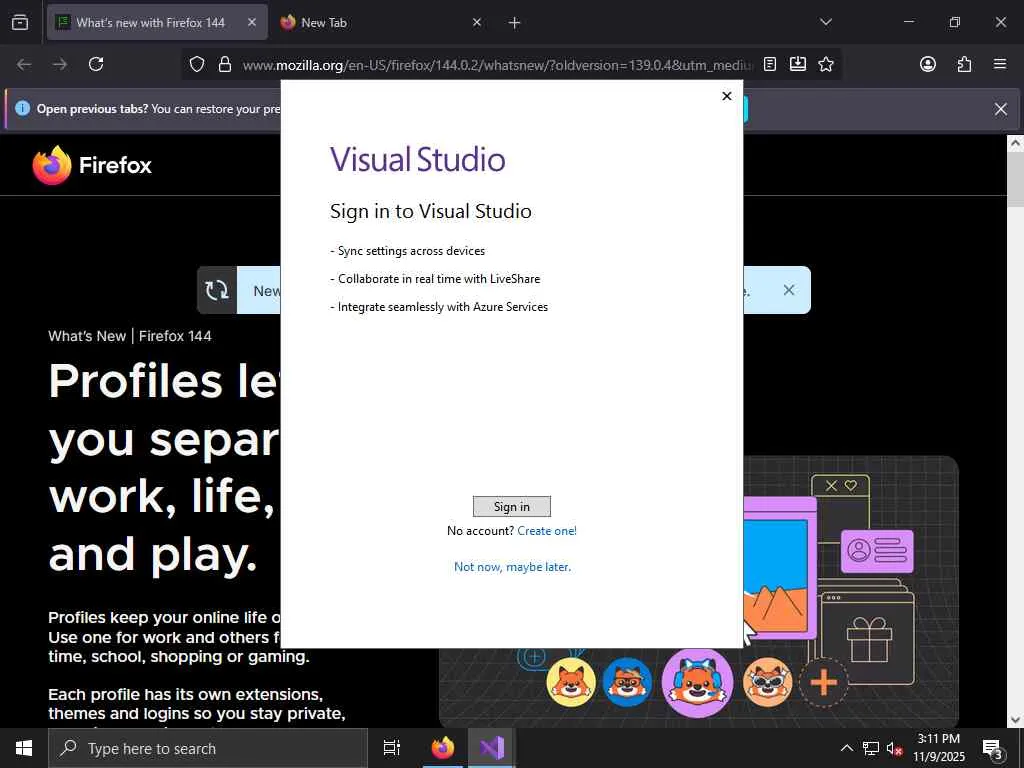Open the Firefox hamburger application menu

1000,64
